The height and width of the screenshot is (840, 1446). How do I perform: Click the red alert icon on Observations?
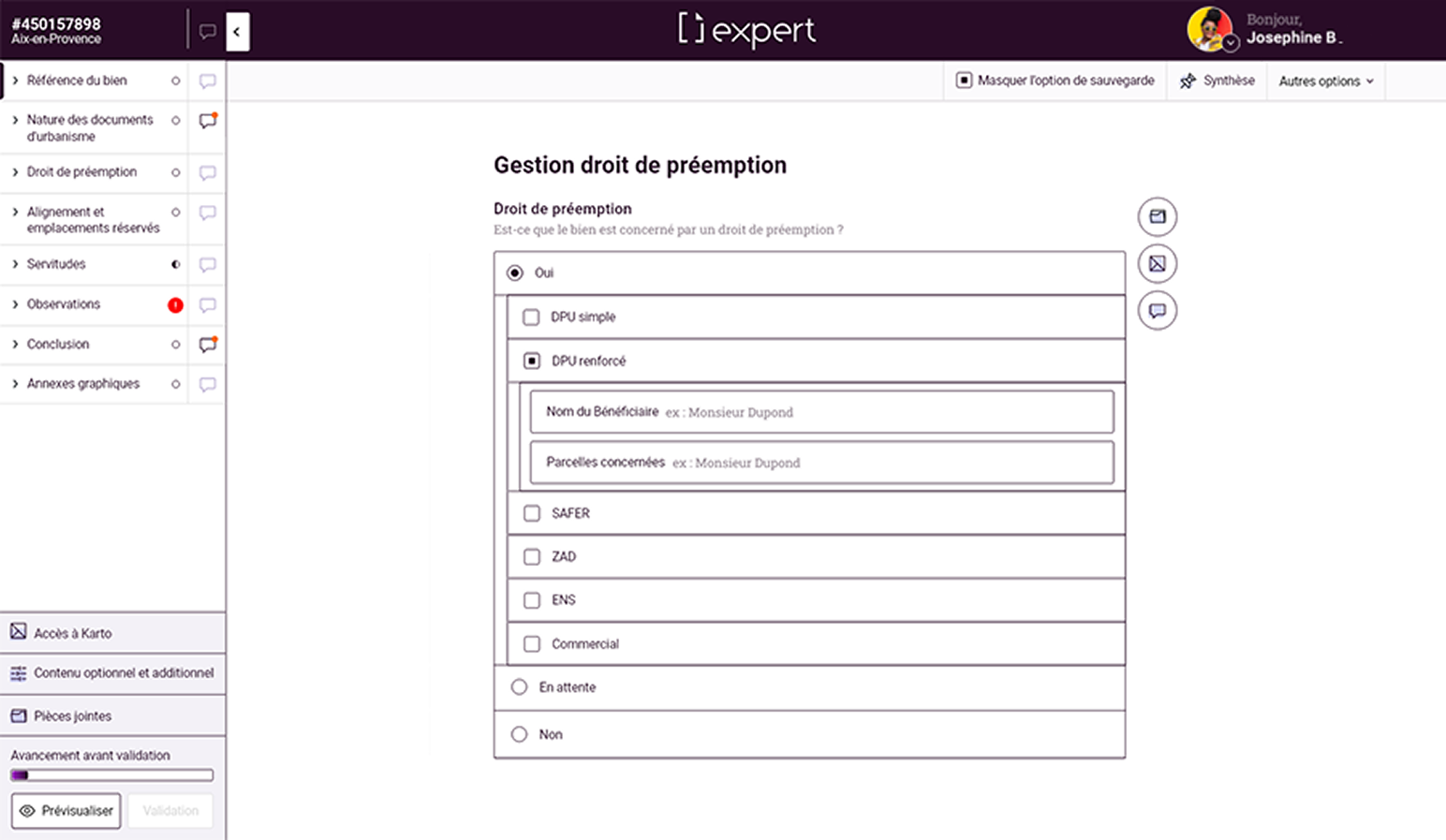175,305
